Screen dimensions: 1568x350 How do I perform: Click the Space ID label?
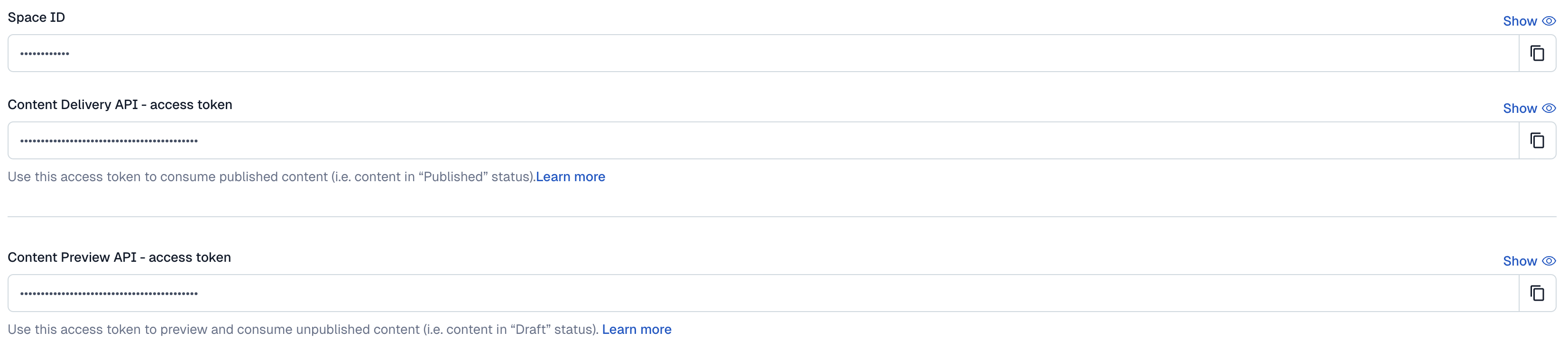point(37,18)
